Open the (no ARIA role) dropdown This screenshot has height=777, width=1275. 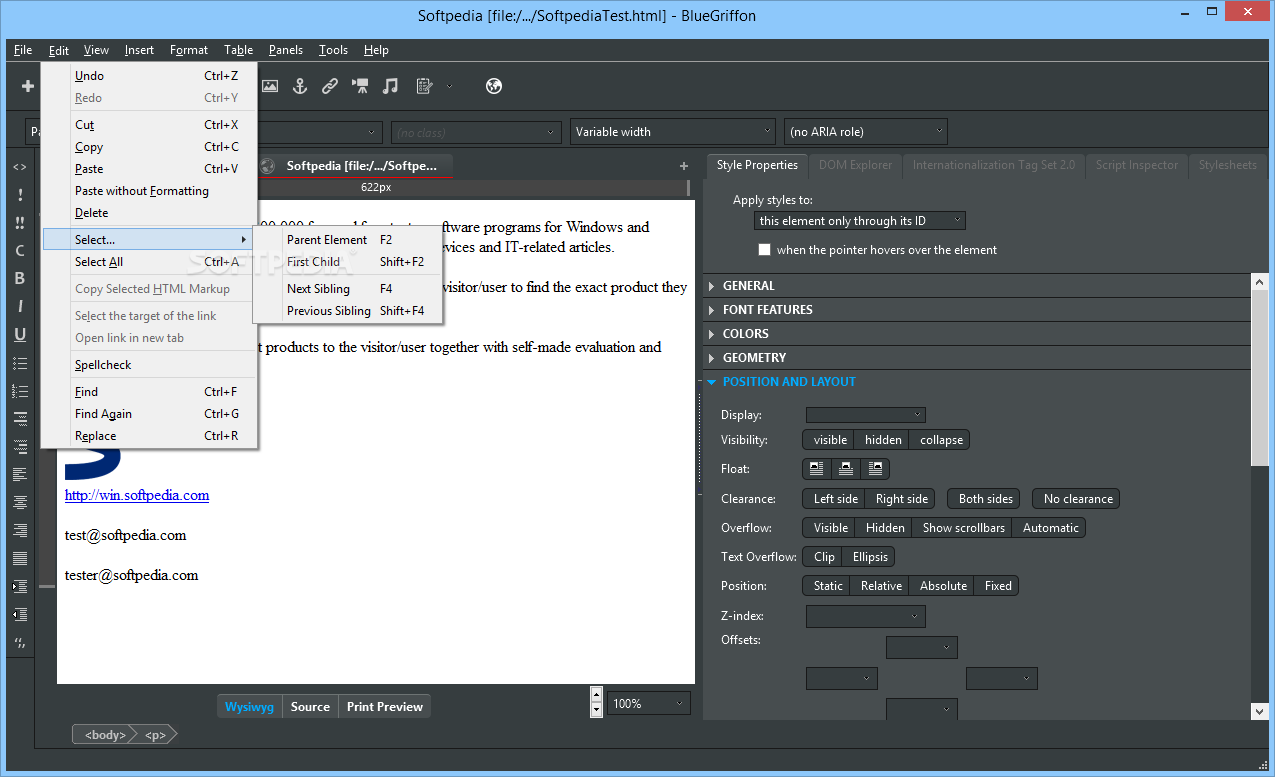(866, 132)
